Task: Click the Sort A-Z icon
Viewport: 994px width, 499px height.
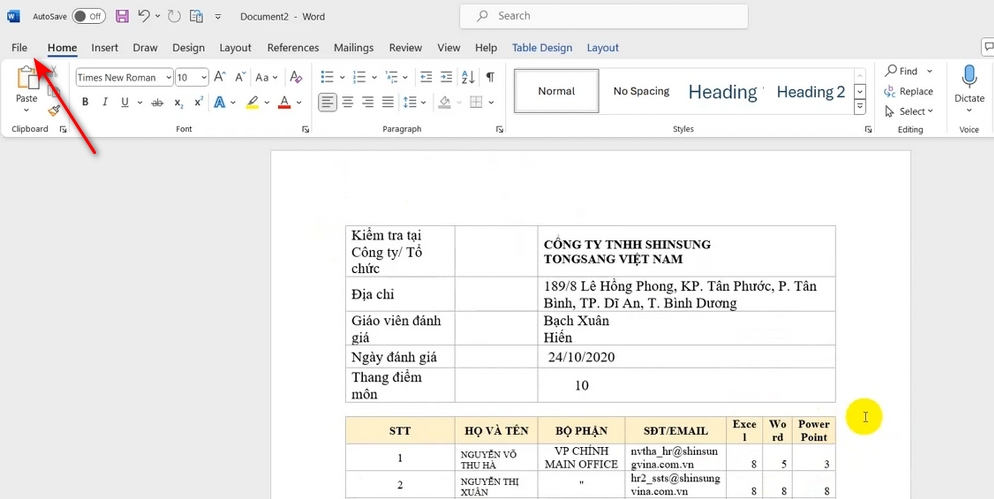Action: click(x=468, y=77)
